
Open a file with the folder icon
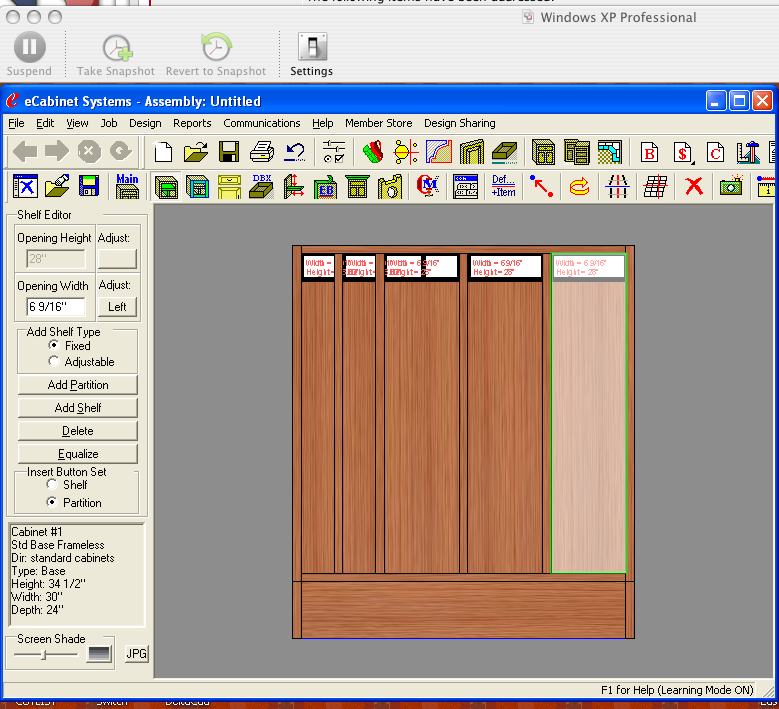196,152
